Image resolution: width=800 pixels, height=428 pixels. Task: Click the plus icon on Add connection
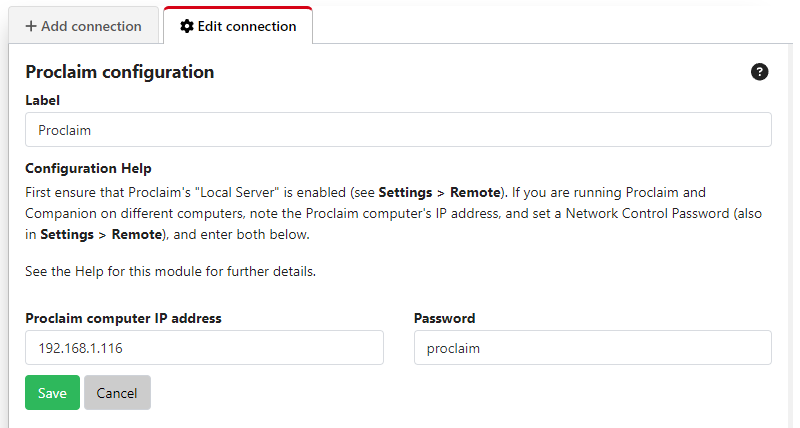[x=31, y=26]
